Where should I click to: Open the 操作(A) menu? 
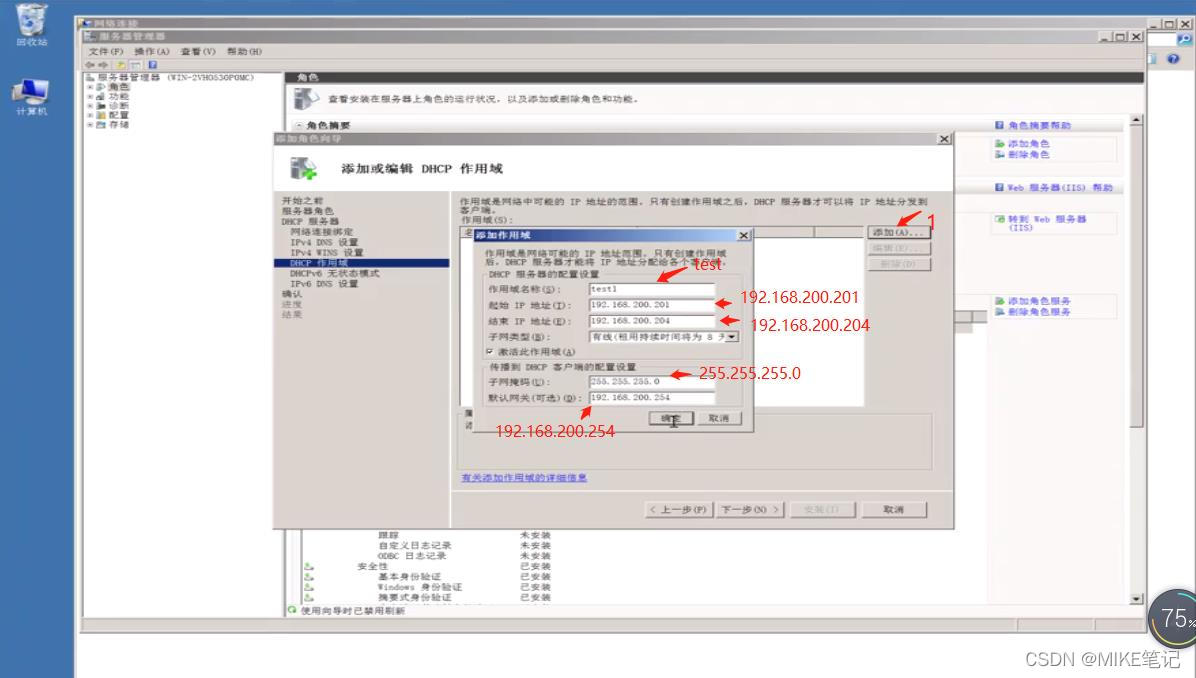point(152,51)
